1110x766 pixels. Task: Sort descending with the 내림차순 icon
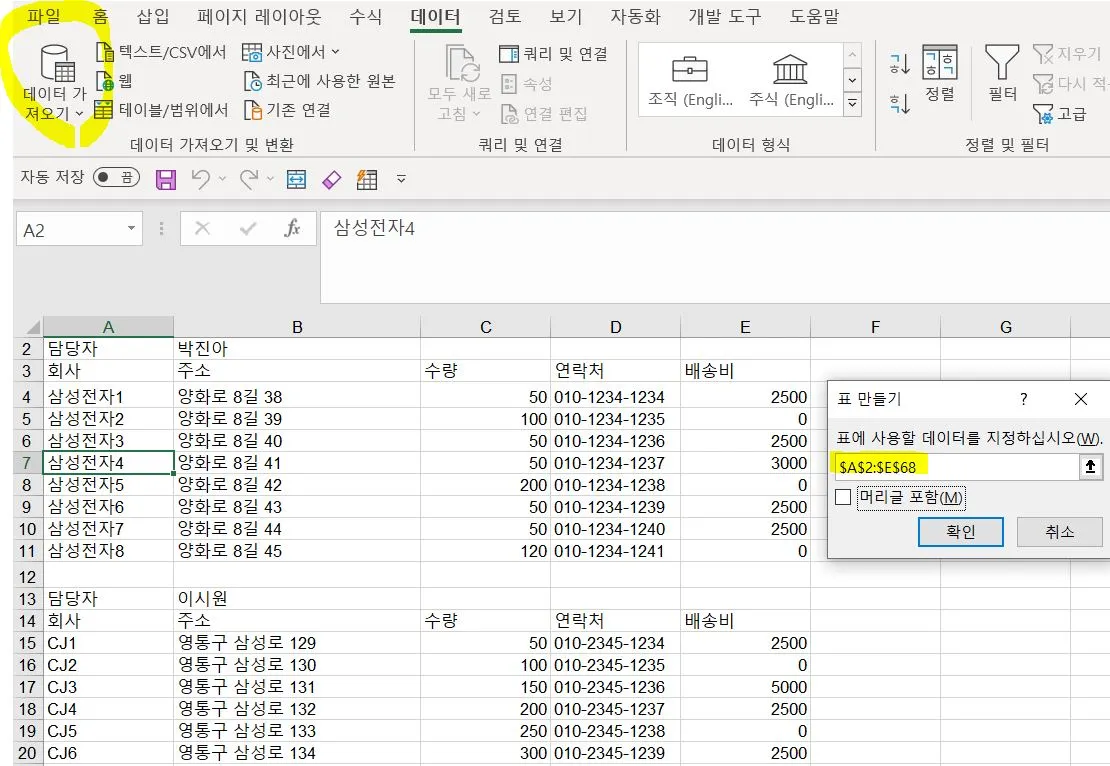point(900,104)
